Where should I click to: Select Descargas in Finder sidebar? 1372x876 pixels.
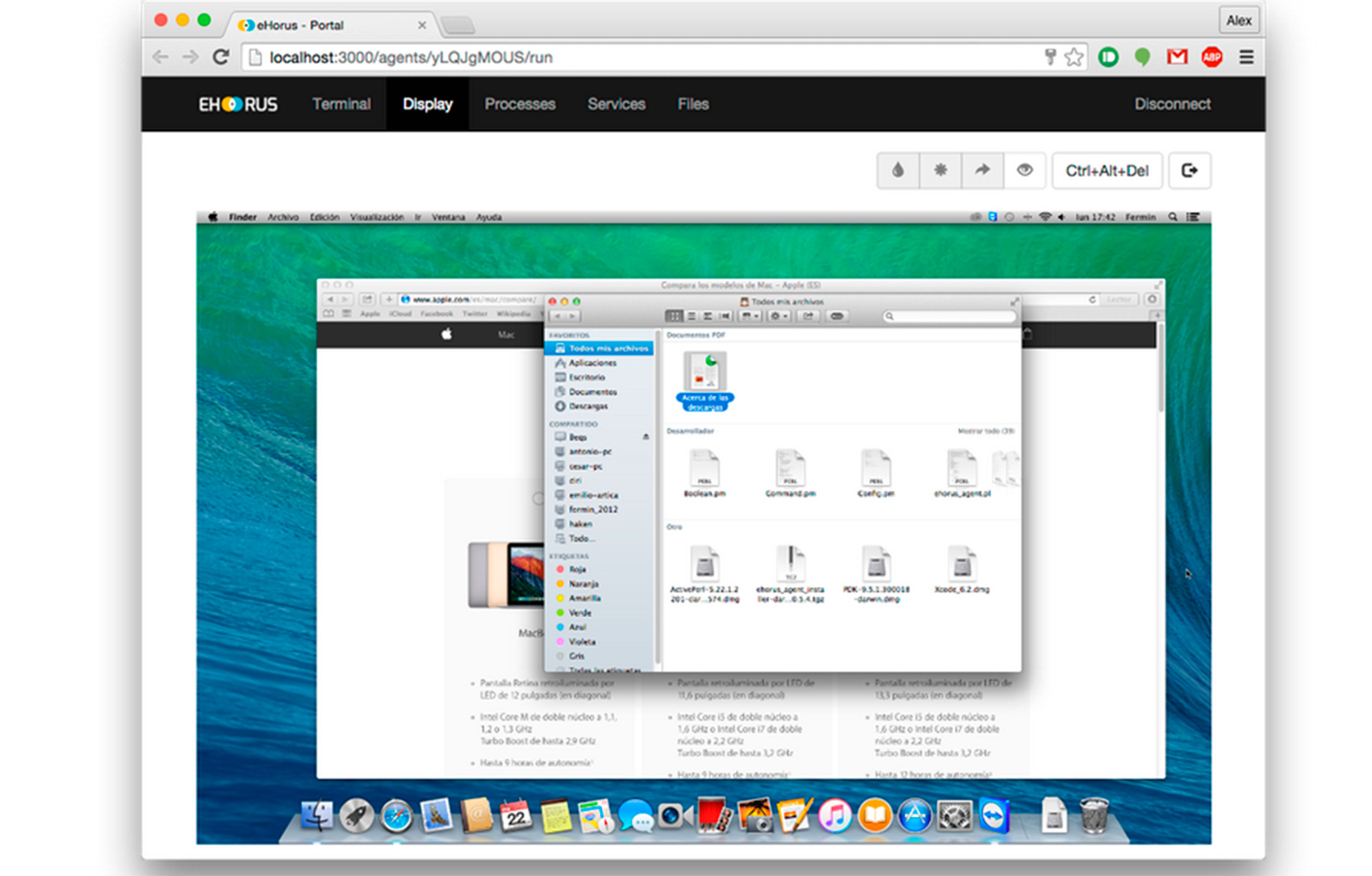599,407
